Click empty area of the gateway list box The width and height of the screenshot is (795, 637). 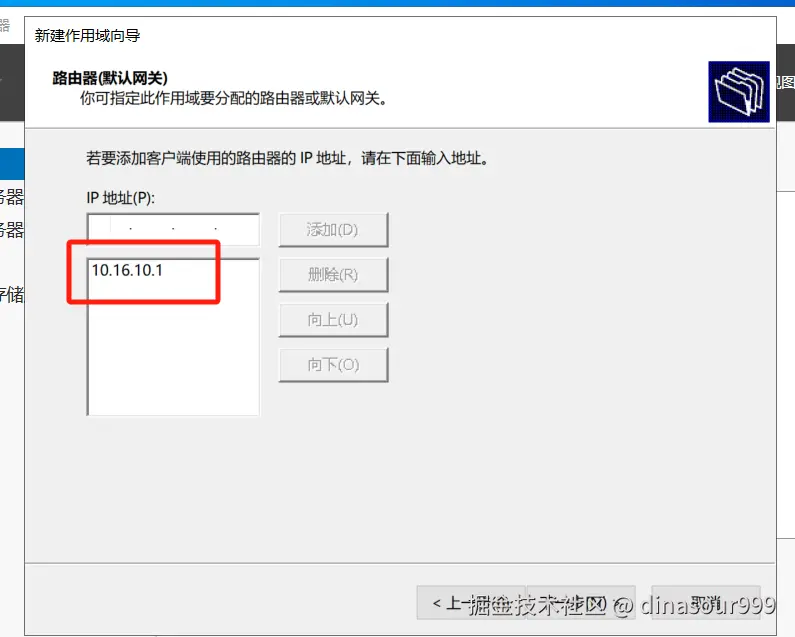[x=173, y=355]
